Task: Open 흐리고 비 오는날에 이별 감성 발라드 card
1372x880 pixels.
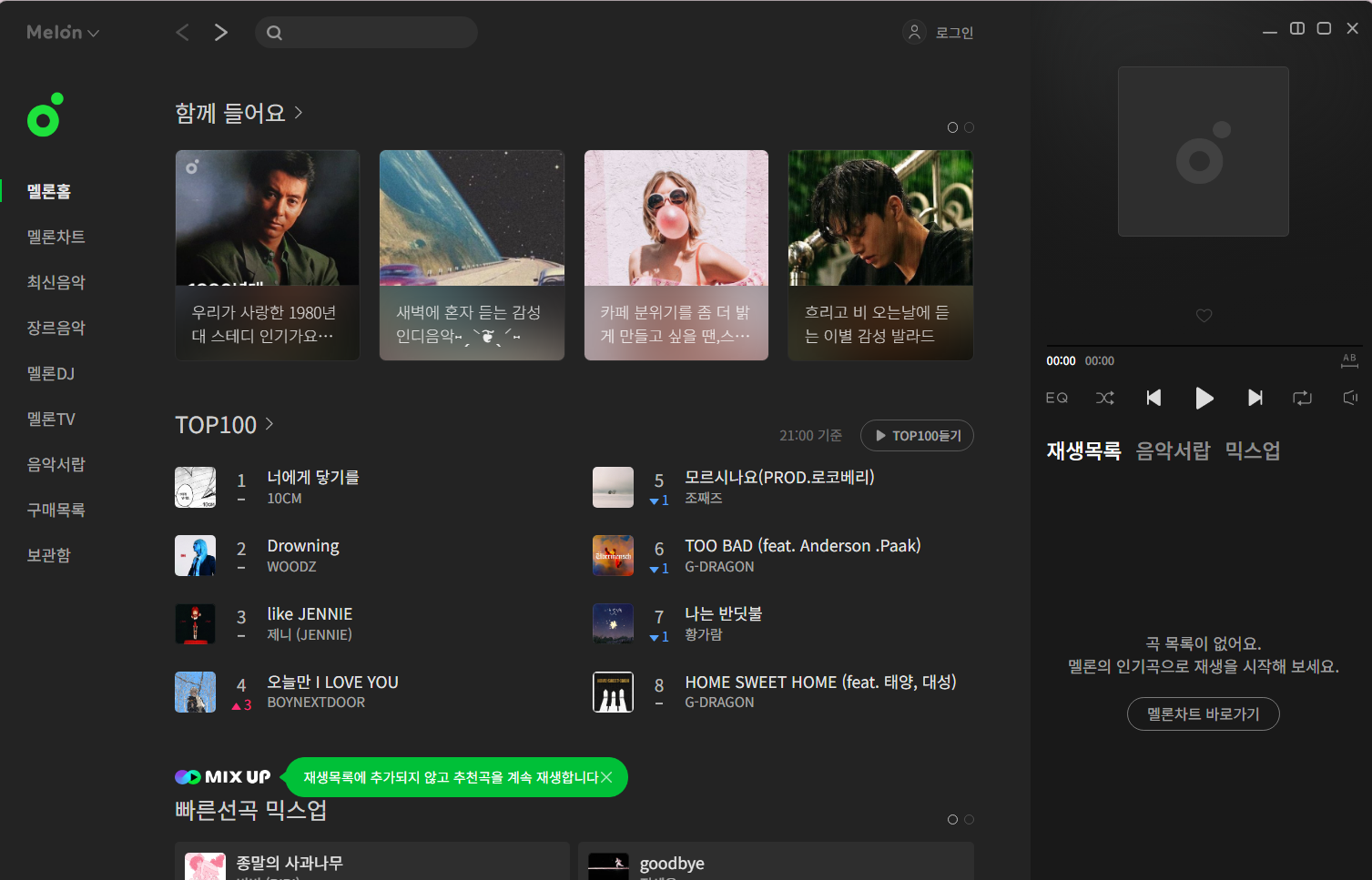Action: coord(880,255)
